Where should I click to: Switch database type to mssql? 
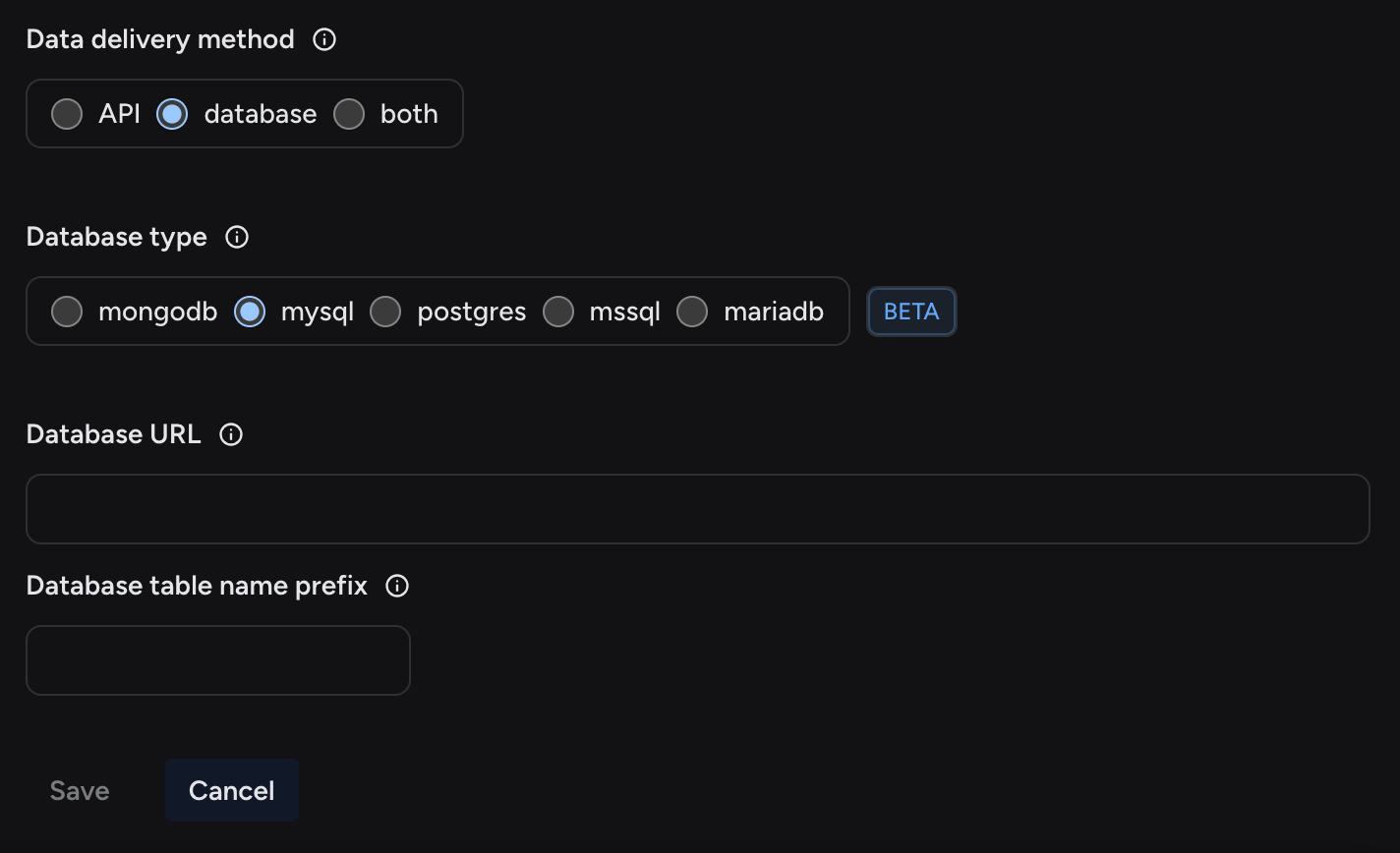558,312
